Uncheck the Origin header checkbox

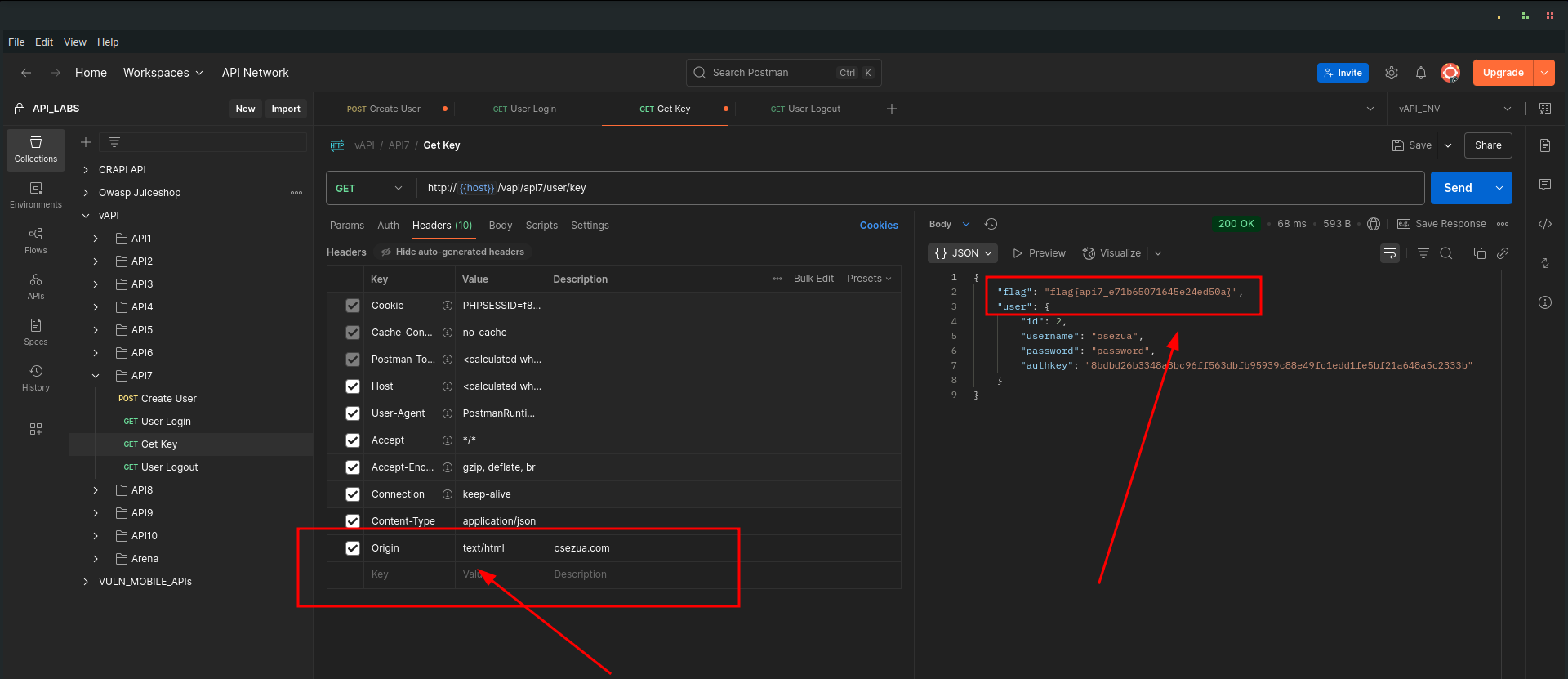tap(353, 548)
